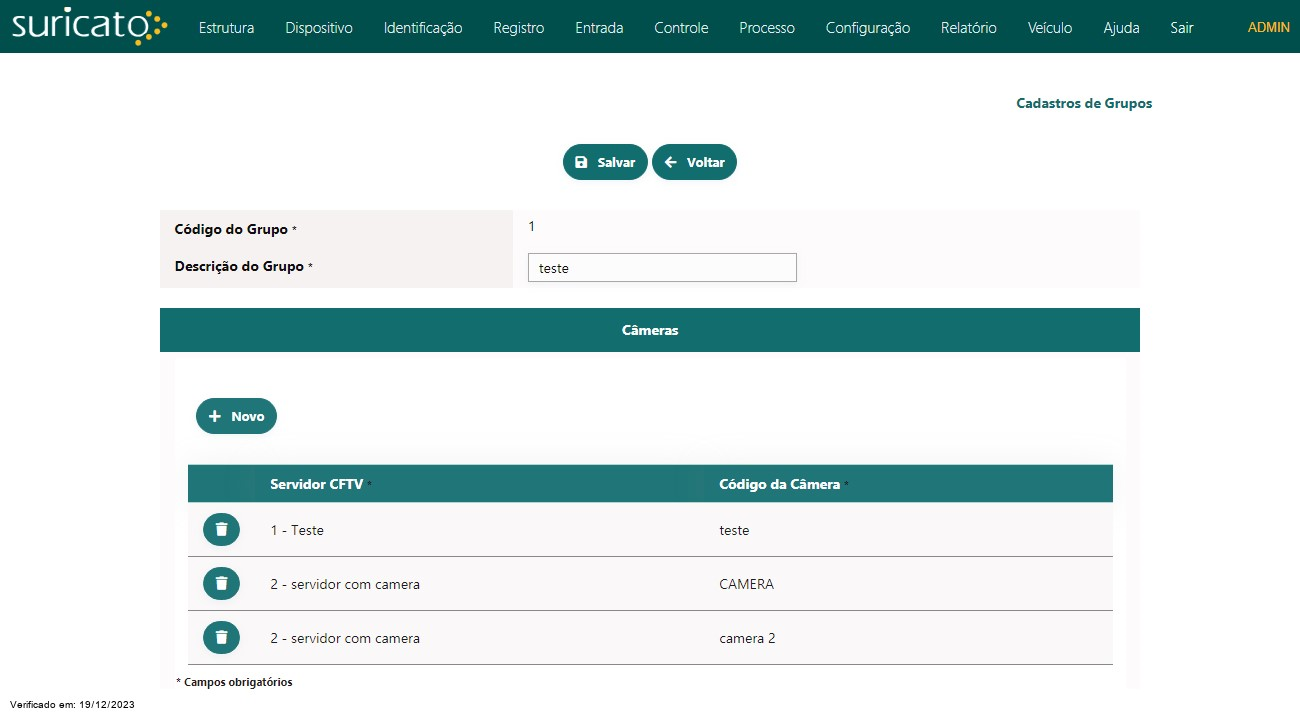Click the Suricato logo
1300x719 pixels.
[89, 27]
